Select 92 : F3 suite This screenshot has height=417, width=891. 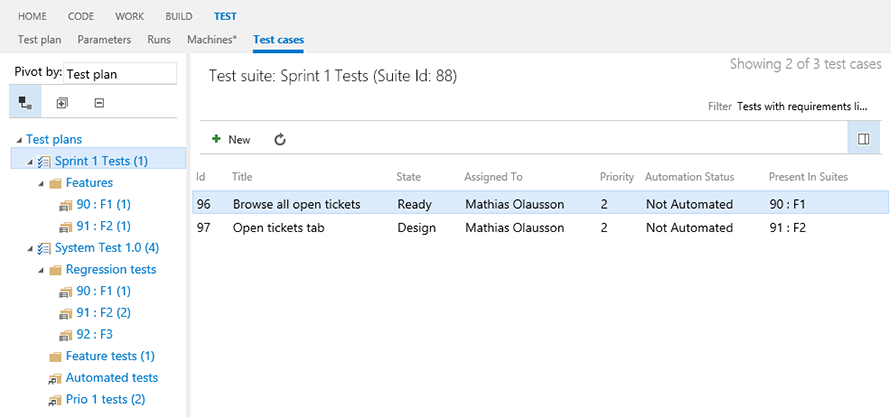[x=94, y=335]
